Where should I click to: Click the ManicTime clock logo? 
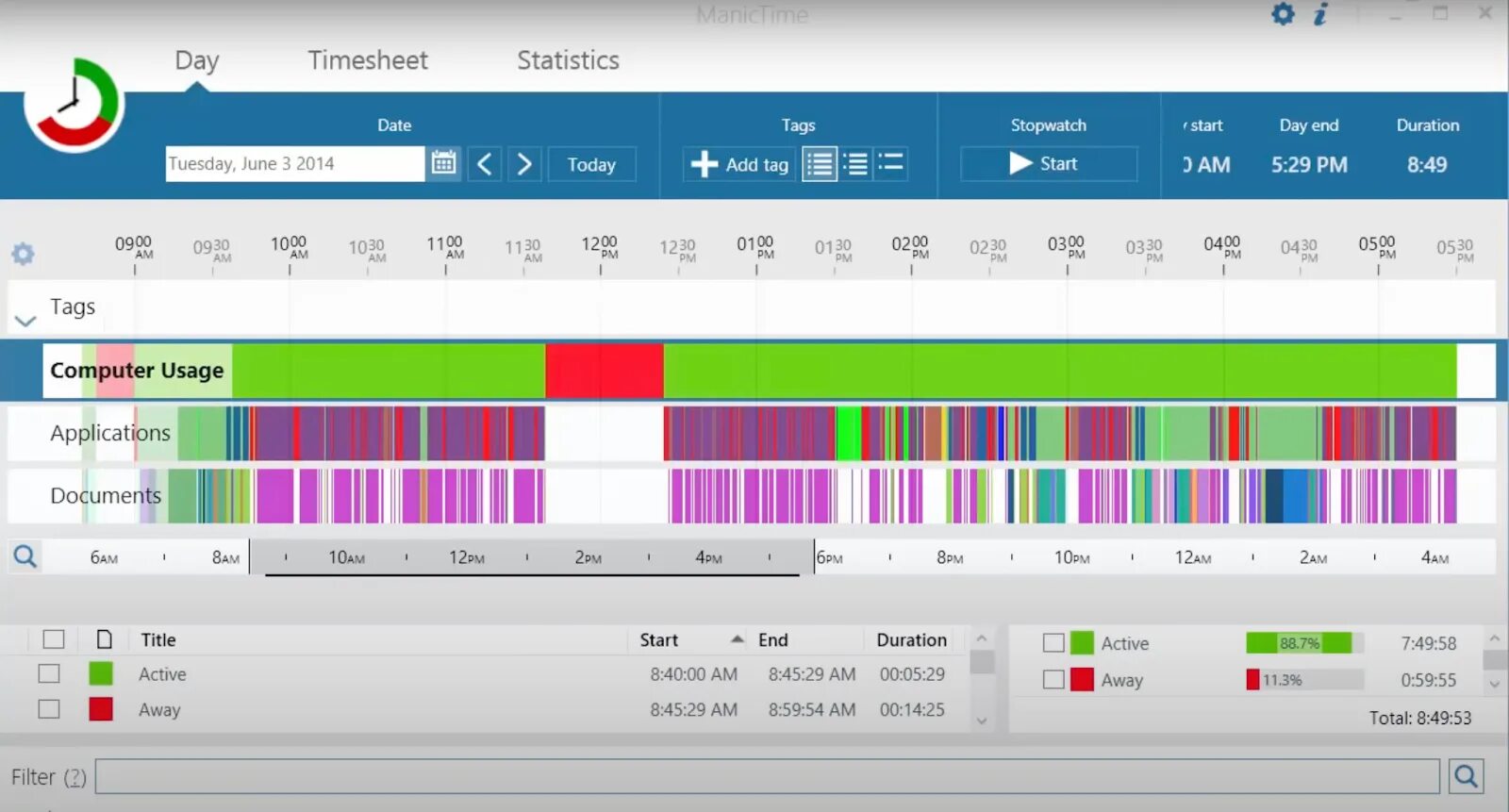pos(74,104)
